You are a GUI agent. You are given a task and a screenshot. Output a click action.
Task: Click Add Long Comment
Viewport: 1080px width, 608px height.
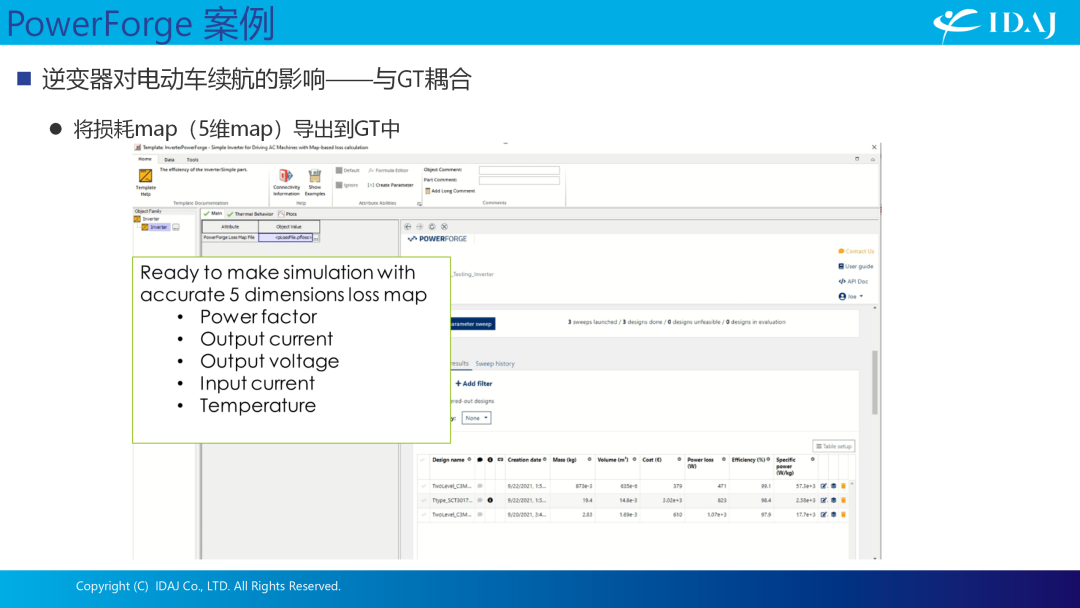(x=450, y=191)
